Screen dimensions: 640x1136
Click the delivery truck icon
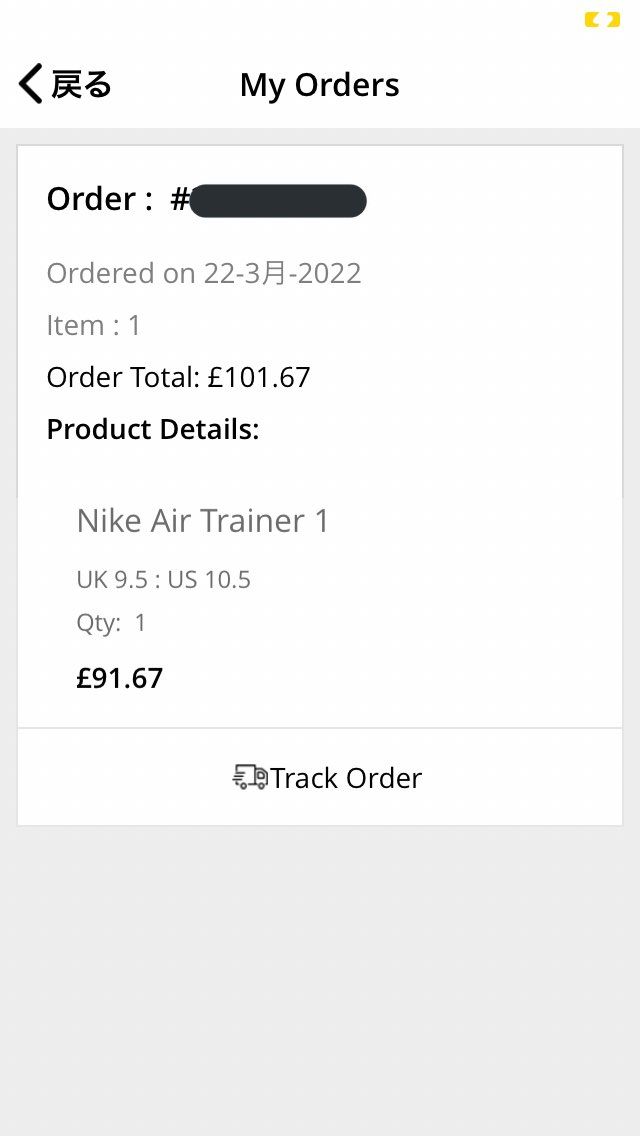pyautogui.click(x=250, y=777)
